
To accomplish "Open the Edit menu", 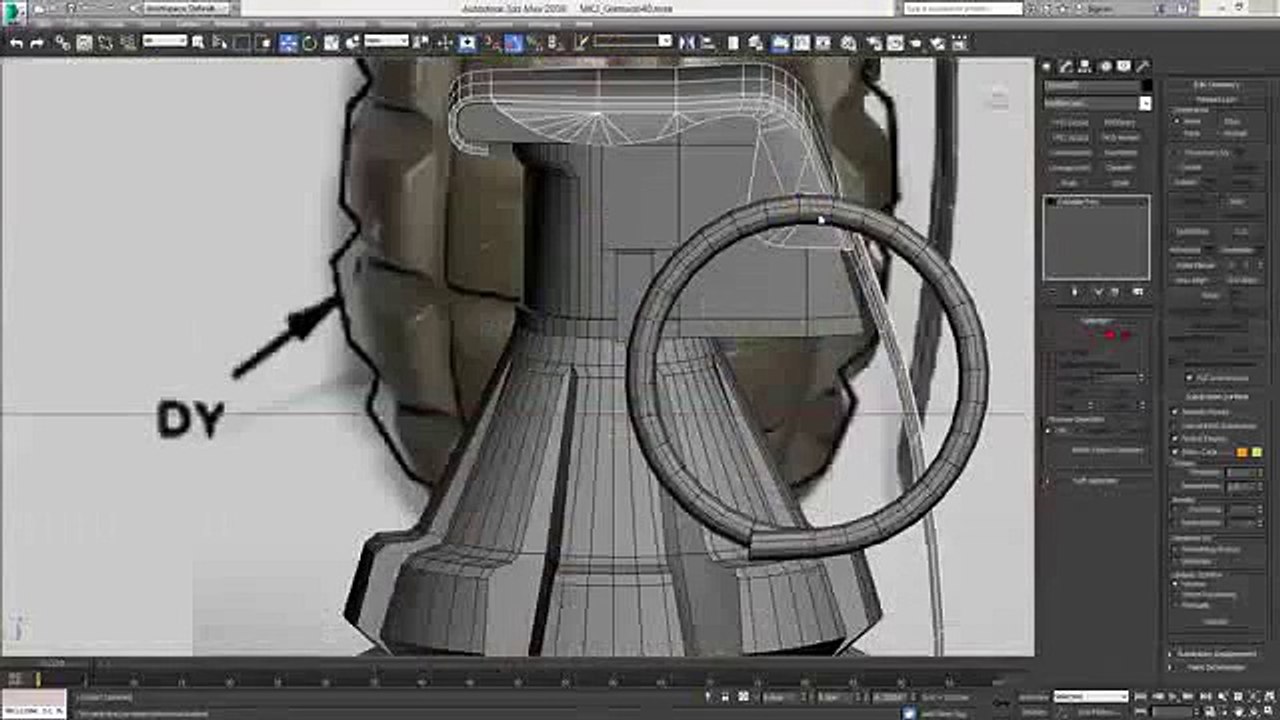I will click(47, 24).
